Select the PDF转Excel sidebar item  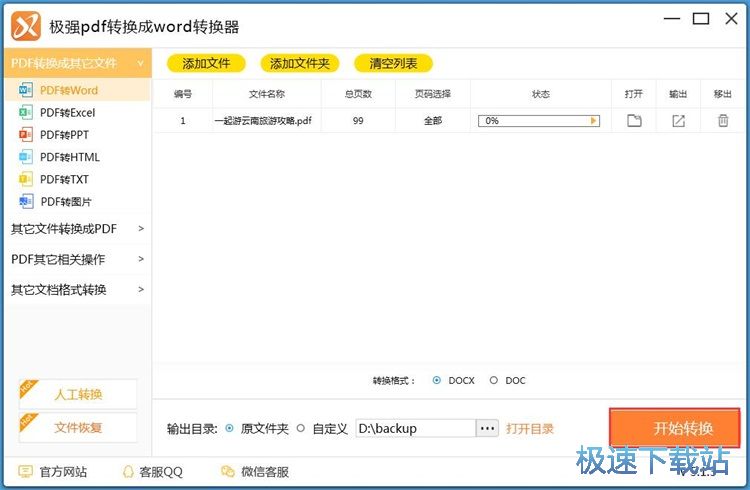click(77, 112)
